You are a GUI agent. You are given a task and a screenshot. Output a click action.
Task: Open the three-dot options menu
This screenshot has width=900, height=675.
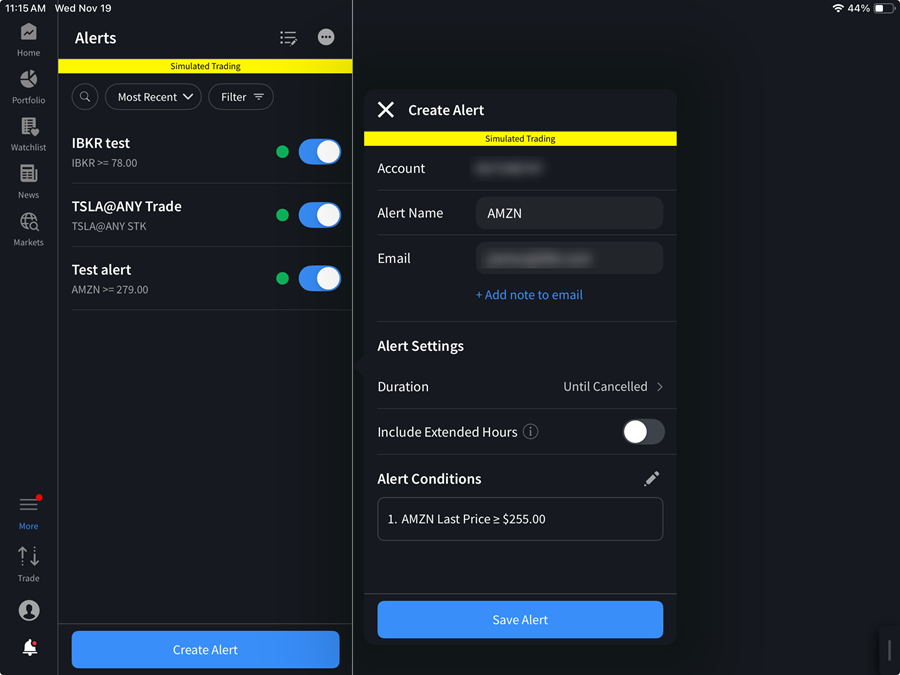pyautogui.click(x=326, y=37)
